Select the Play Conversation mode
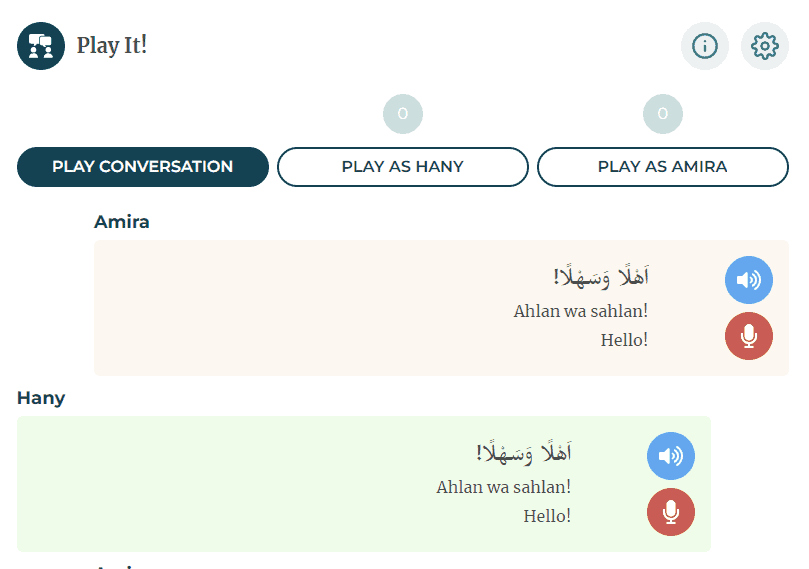The image size is (809, 569). (143, 167)
